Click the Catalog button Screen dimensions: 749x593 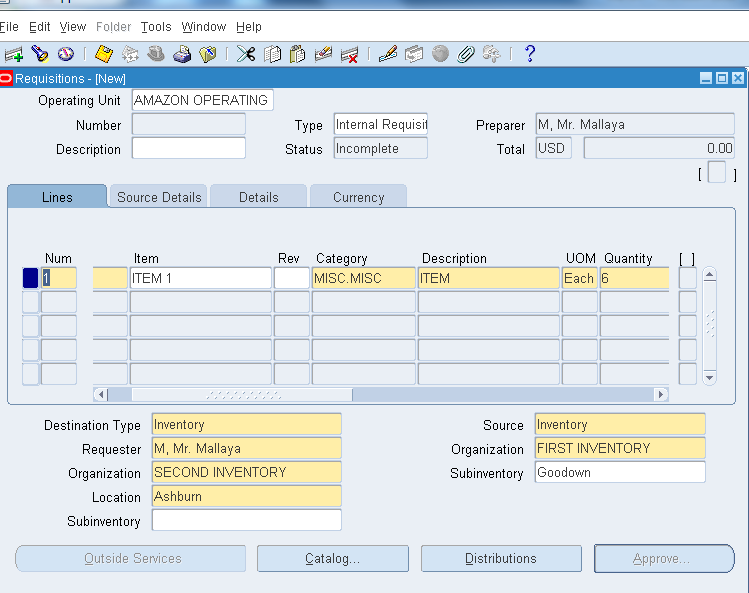point(332,559)
